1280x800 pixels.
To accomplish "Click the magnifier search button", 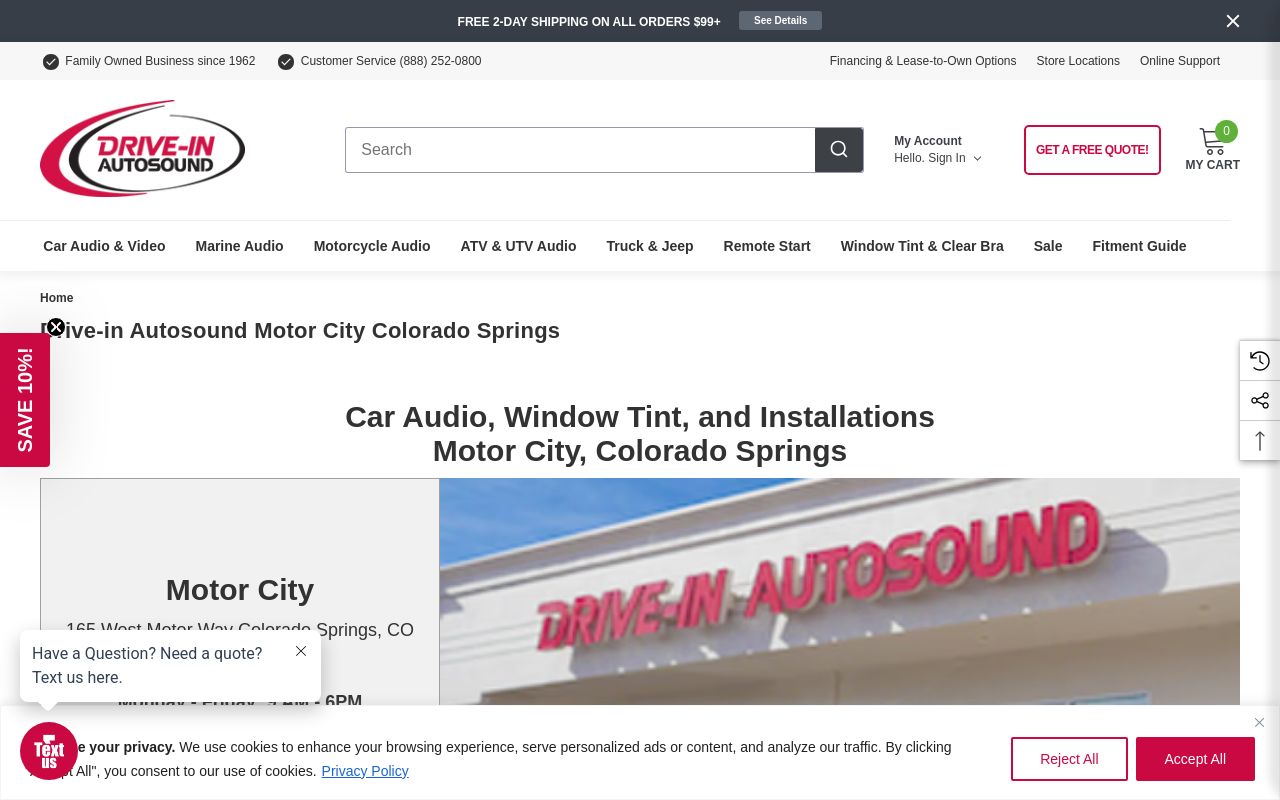I will [839, 150].
